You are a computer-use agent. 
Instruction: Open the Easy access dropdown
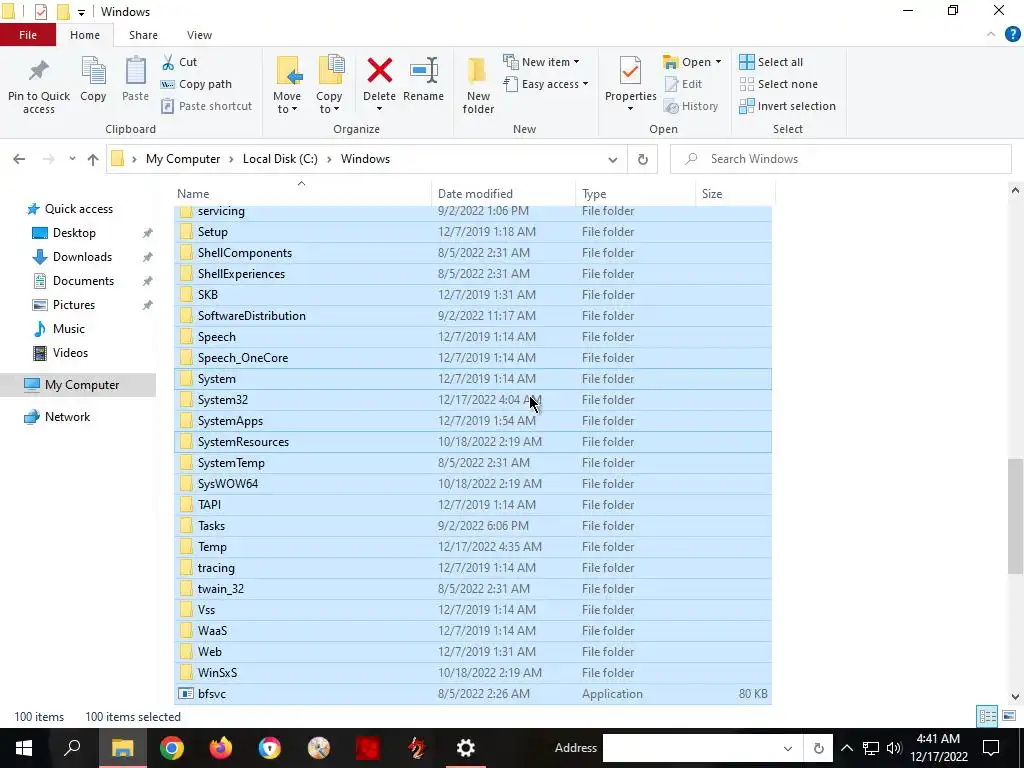pyautogui.click(x=546, y=84)
